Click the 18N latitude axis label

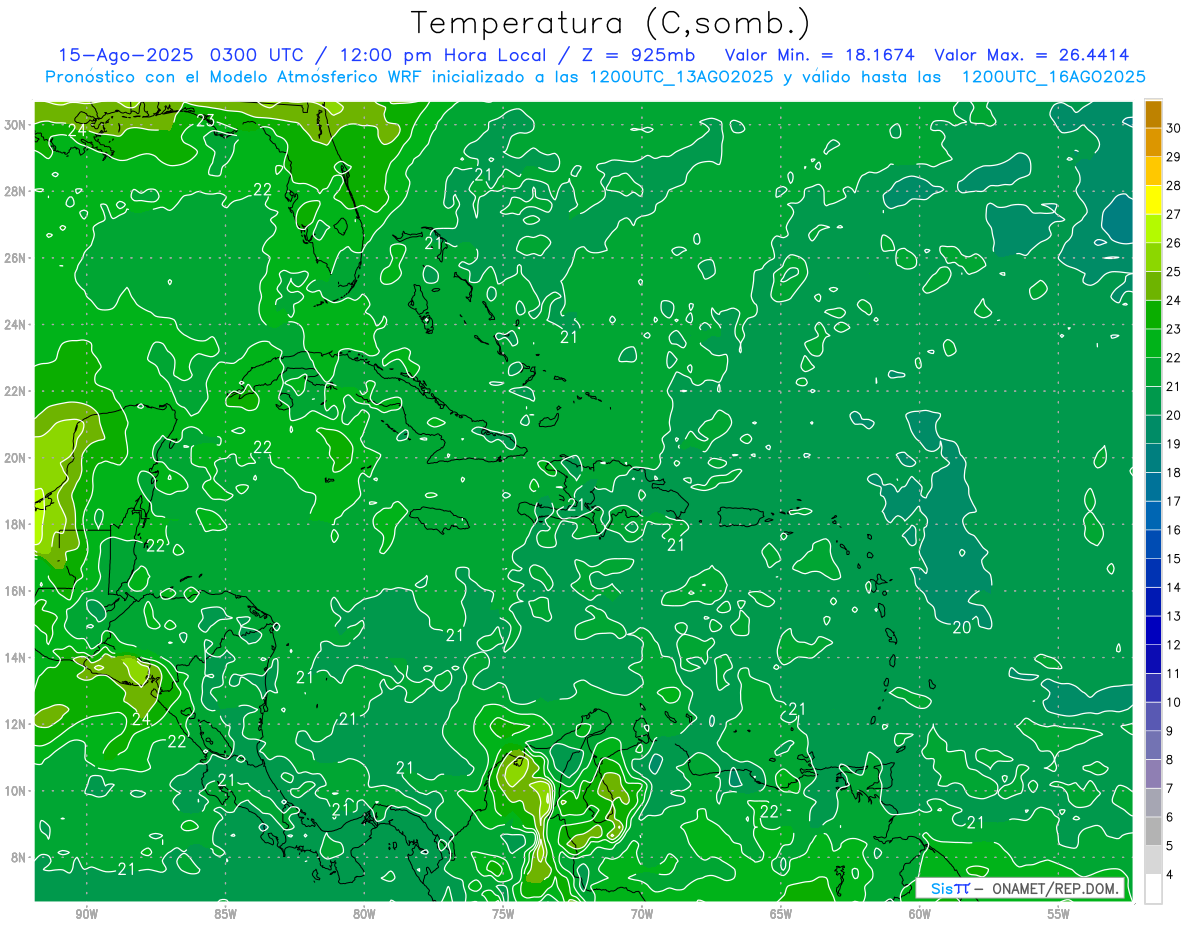(15, 524)
